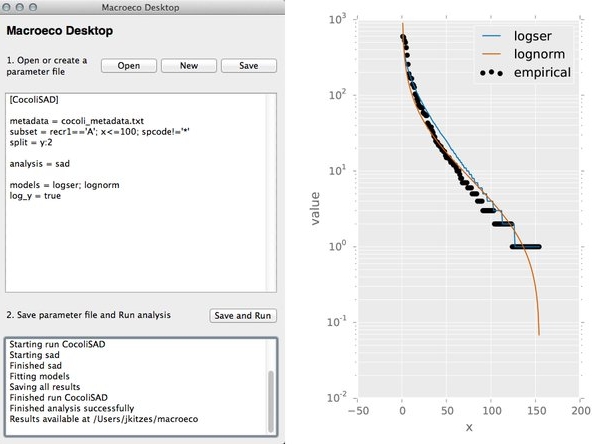Viewport: 592px width, 444px height.
Task: Click the log_y = true line
Action: coord(35,196)
